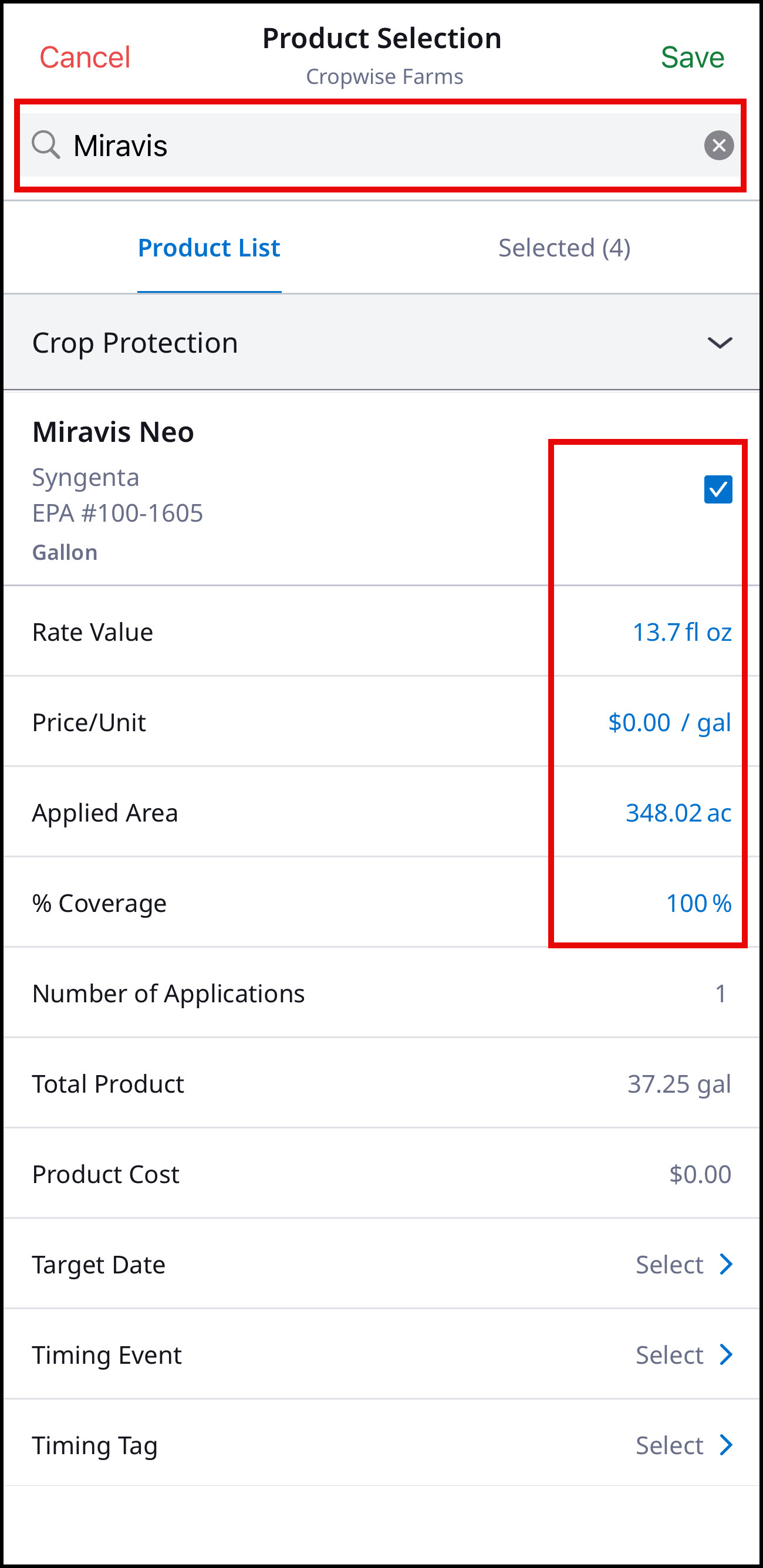Clear the Miravis search text
This screenshot has width=763, height=1568.
(x=718, y=146)
